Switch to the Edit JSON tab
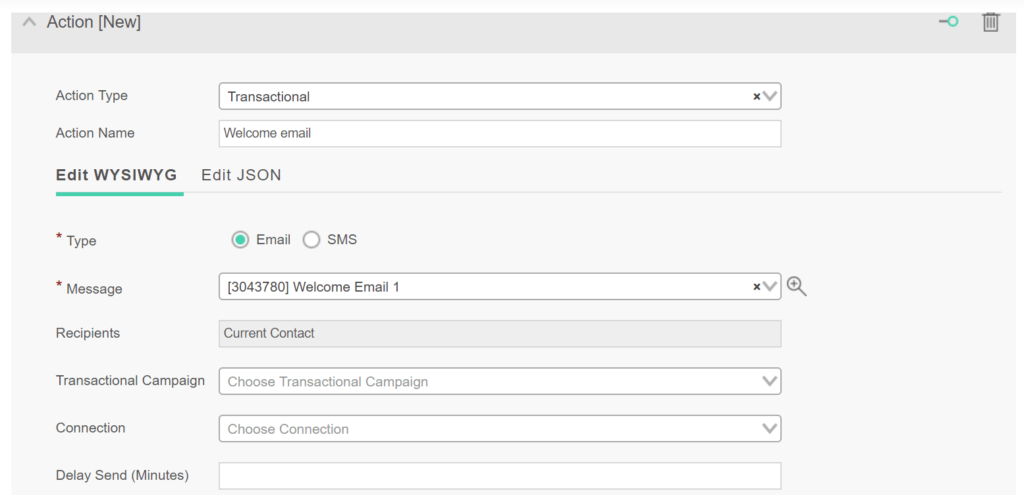The height and width of the screenshot is (495, 1024). pyautogui.click(x=241, y=175)
